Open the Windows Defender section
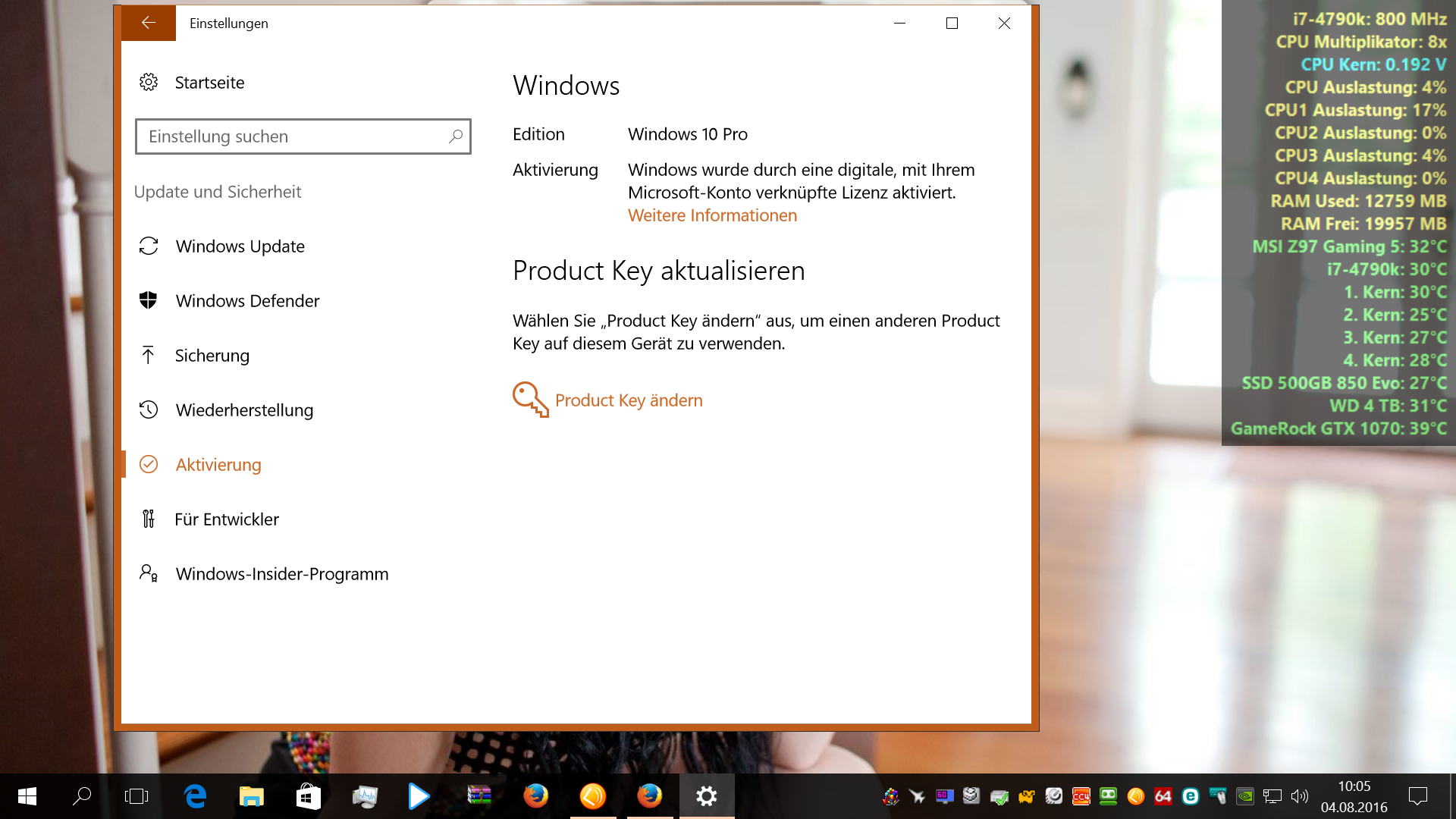This screenshot has width=1456, height=819. tap(247, 301)
